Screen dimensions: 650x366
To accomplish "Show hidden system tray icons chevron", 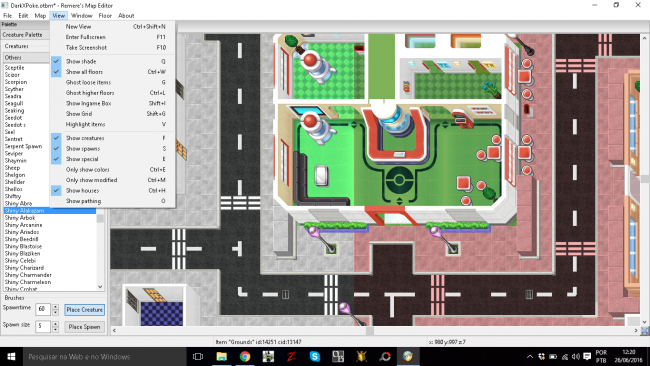I will [x=530, y=356].
